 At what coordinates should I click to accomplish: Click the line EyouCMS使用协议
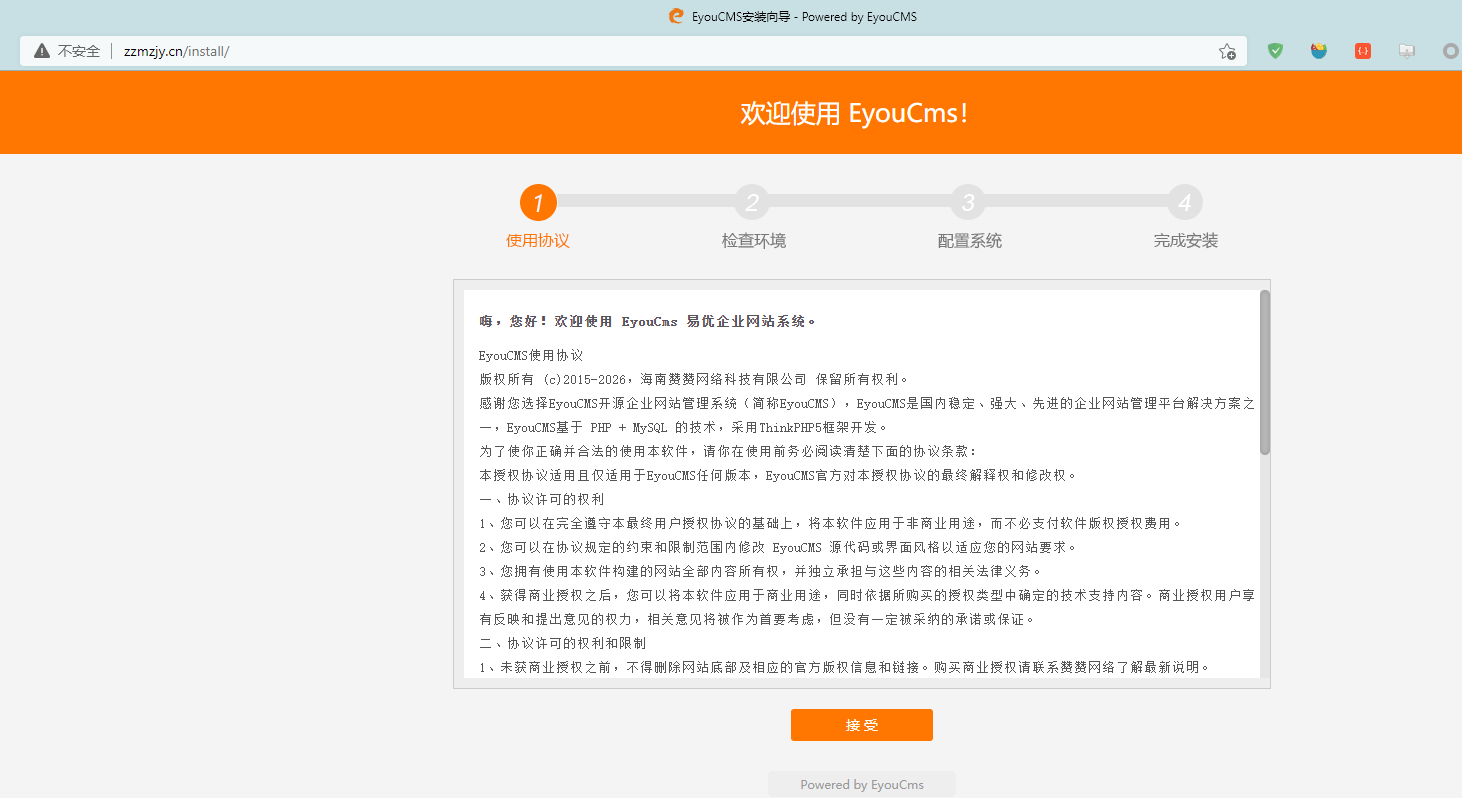531,356
